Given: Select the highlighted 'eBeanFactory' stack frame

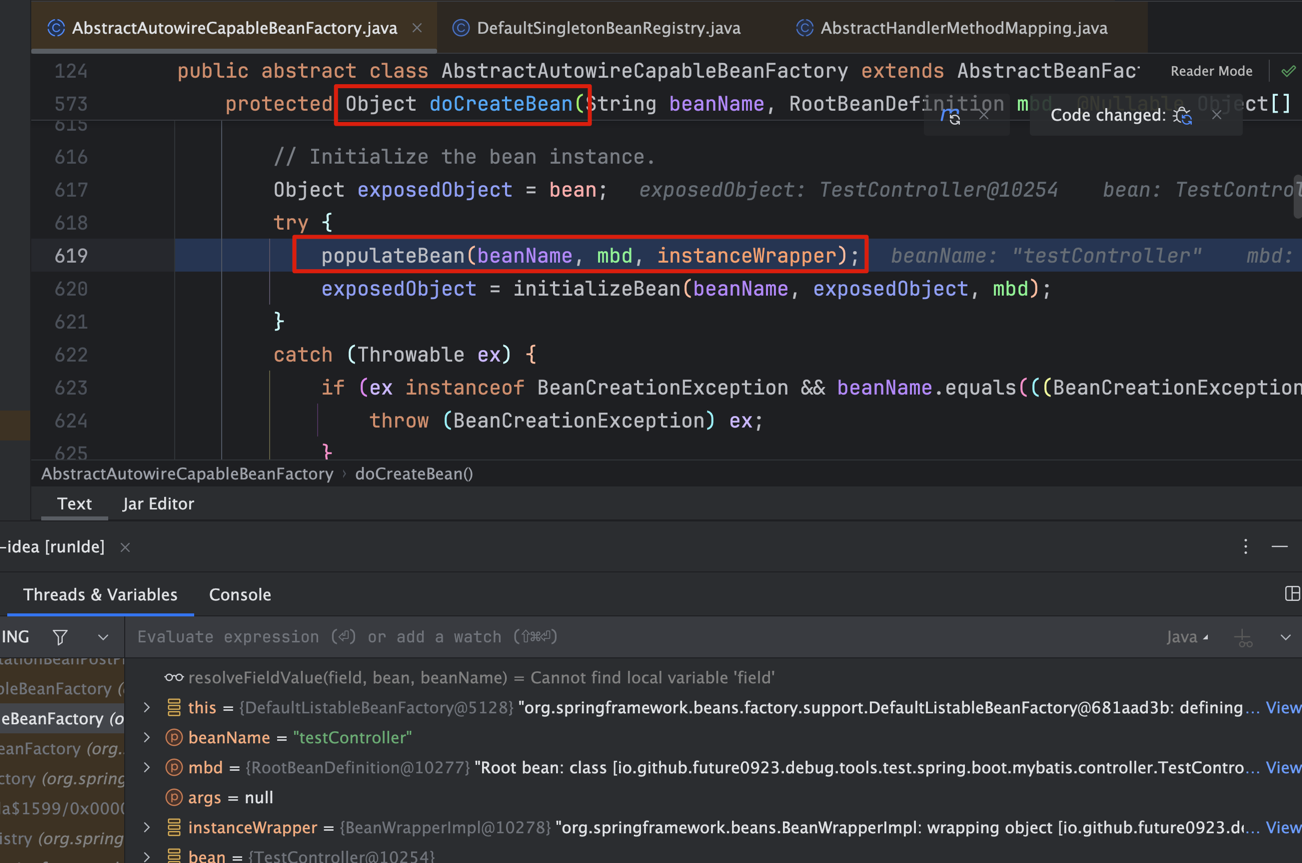Looking at the screenshot, I should [x=62, y=719].
